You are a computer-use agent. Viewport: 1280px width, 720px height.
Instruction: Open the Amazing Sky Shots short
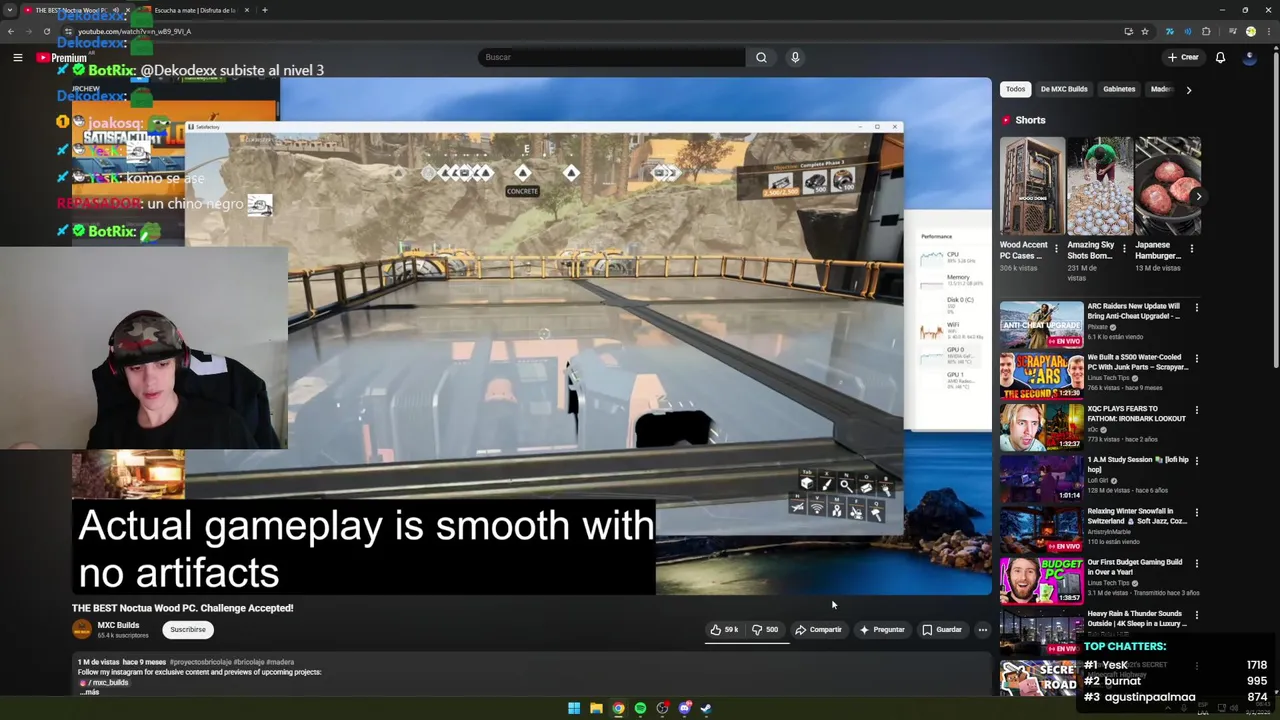click(x=1100, y=186)
